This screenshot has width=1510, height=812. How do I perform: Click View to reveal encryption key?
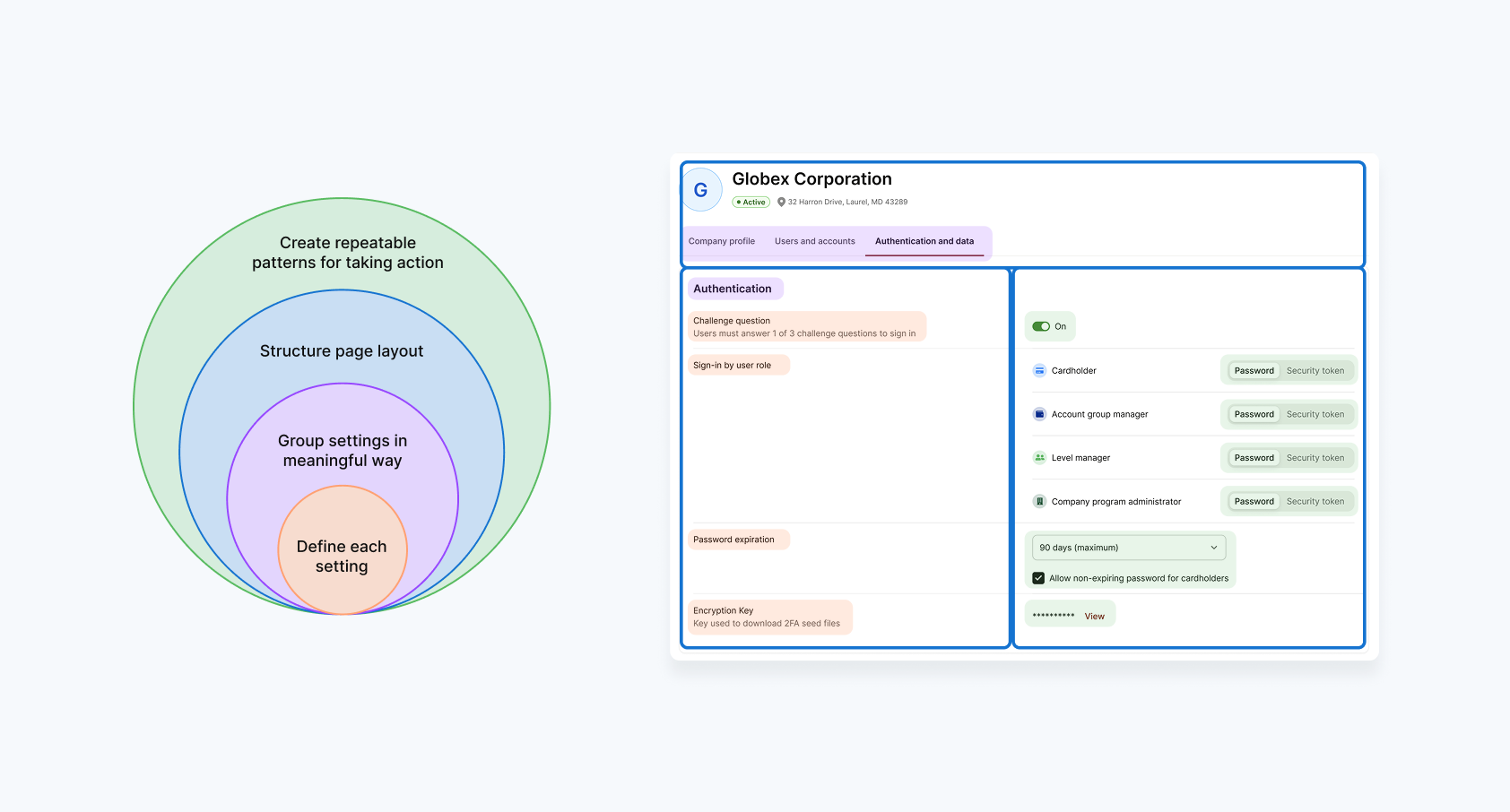[x=1094, y=617]
